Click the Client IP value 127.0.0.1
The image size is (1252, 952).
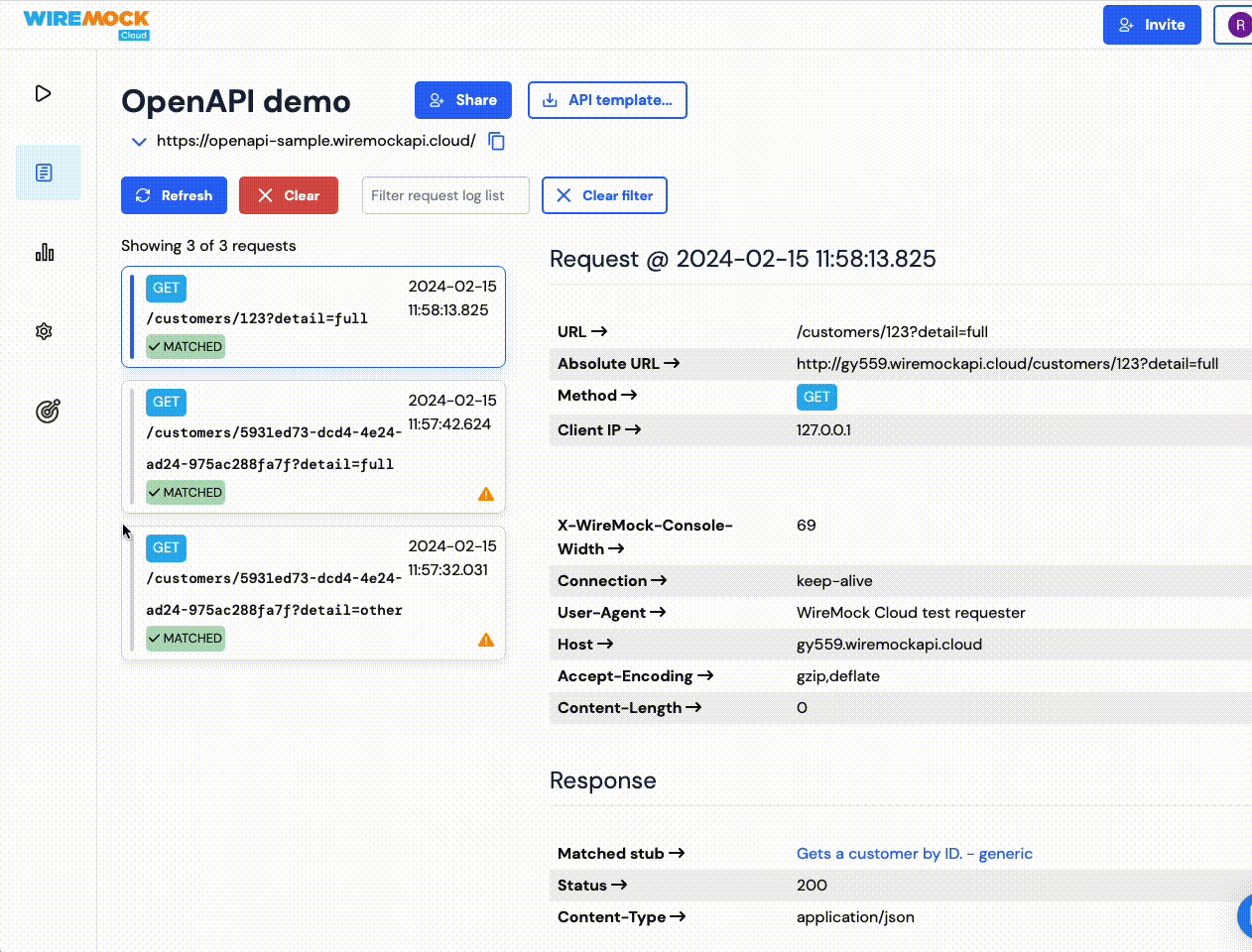pos(823,430)
